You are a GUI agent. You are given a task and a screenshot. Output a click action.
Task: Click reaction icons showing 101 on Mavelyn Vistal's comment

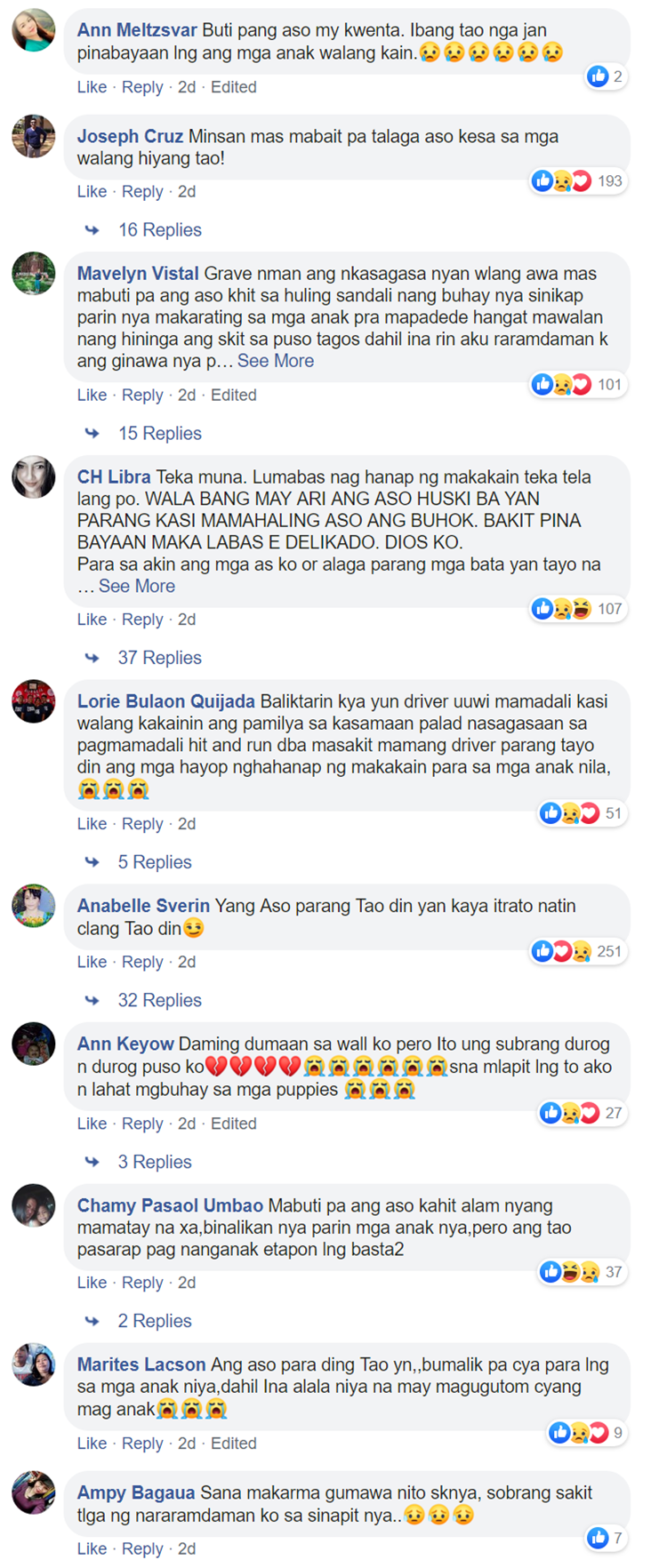[x=578, y=385]
